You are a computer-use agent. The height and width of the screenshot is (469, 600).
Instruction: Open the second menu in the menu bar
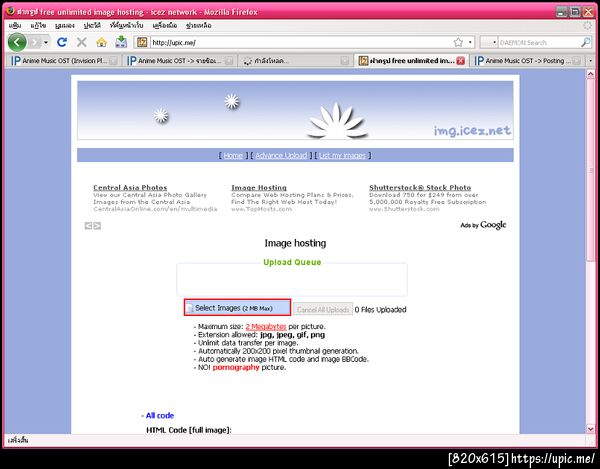pos(38,26)
